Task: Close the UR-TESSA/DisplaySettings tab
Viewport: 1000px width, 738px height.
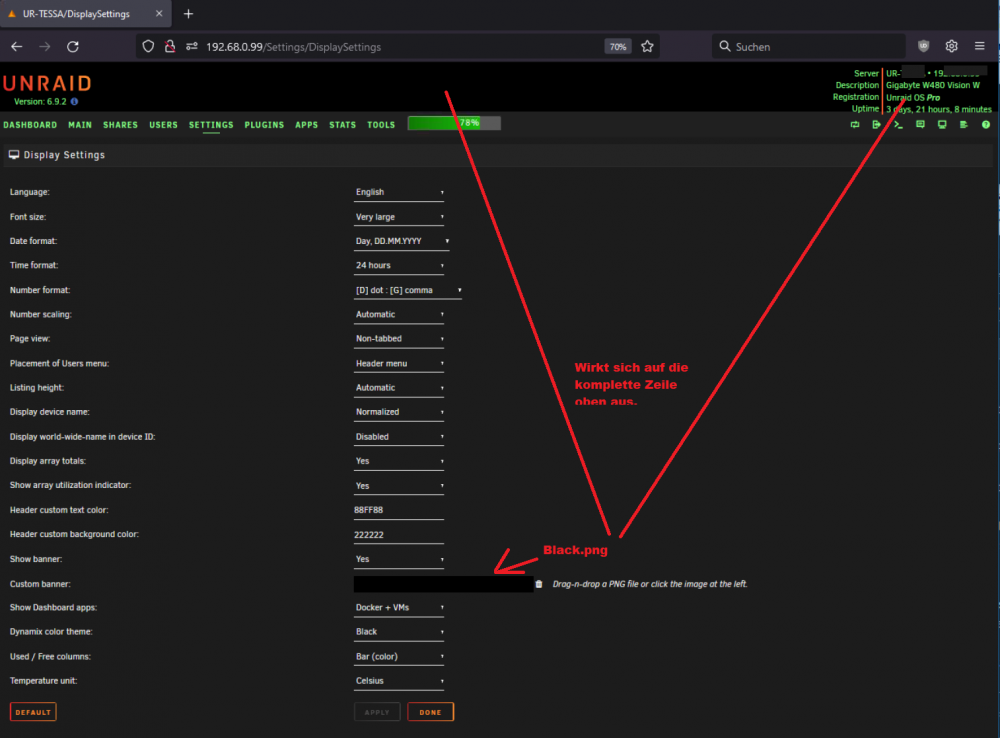Action: click(159, 13)
